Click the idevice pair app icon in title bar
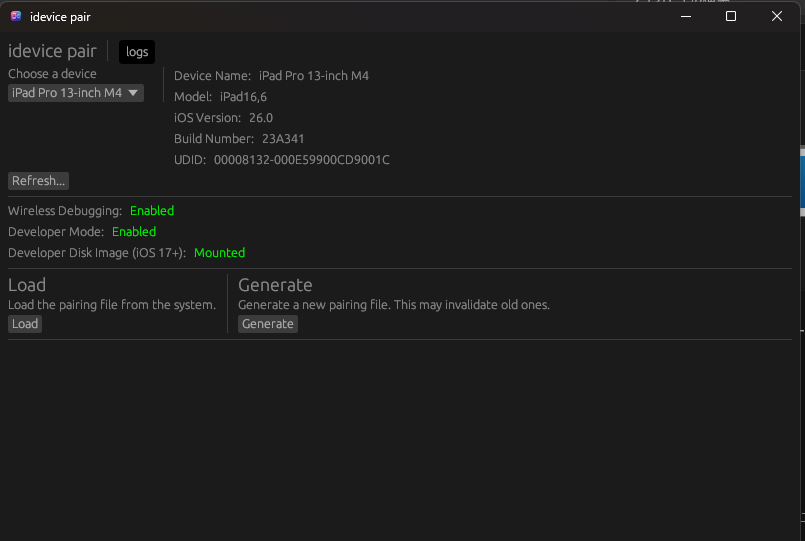This screenshot has width=805, height=541. point(16,16)
